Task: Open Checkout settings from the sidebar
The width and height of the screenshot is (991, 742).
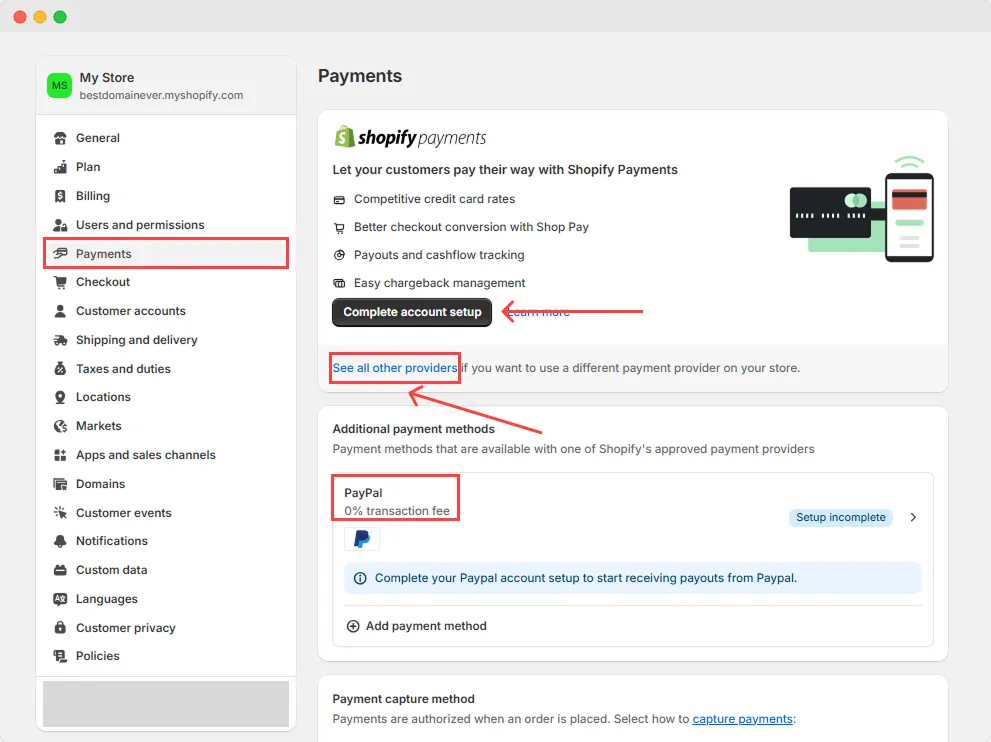Action: pyautogui.click(x=102, y=282)
